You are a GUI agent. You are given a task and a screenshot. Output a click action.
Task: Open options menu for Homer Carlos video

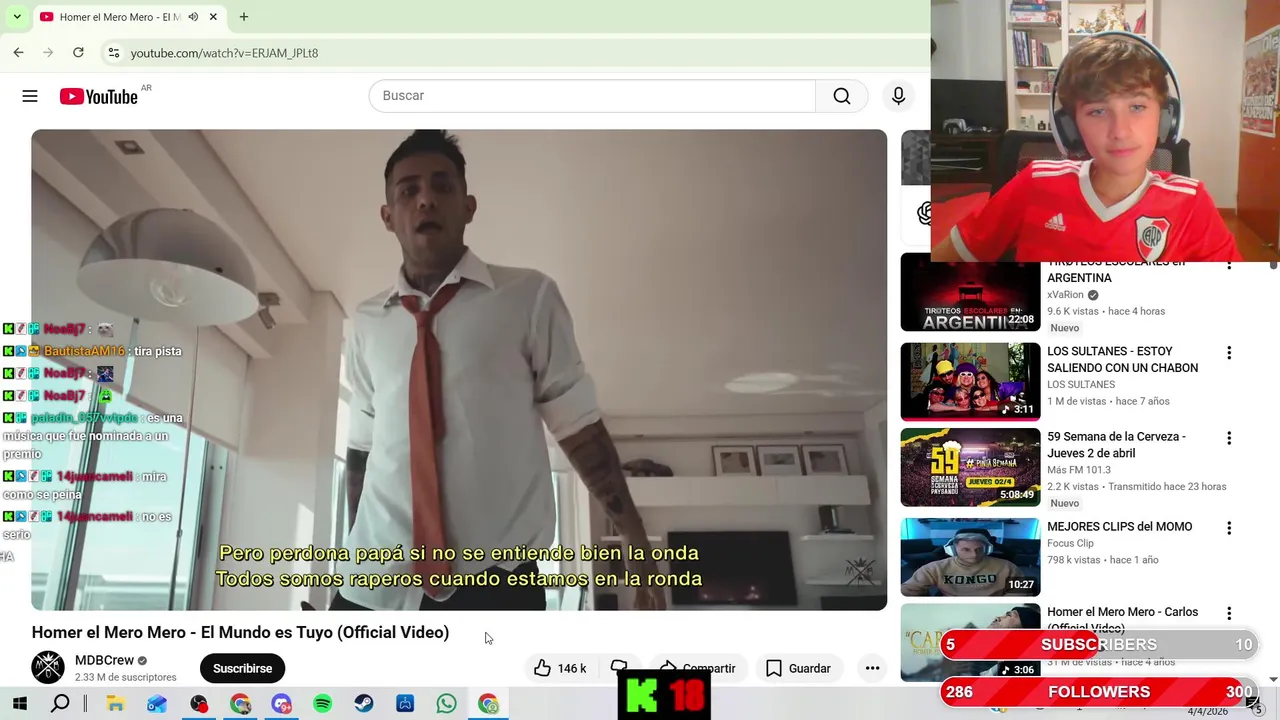tap(1229, 613)
